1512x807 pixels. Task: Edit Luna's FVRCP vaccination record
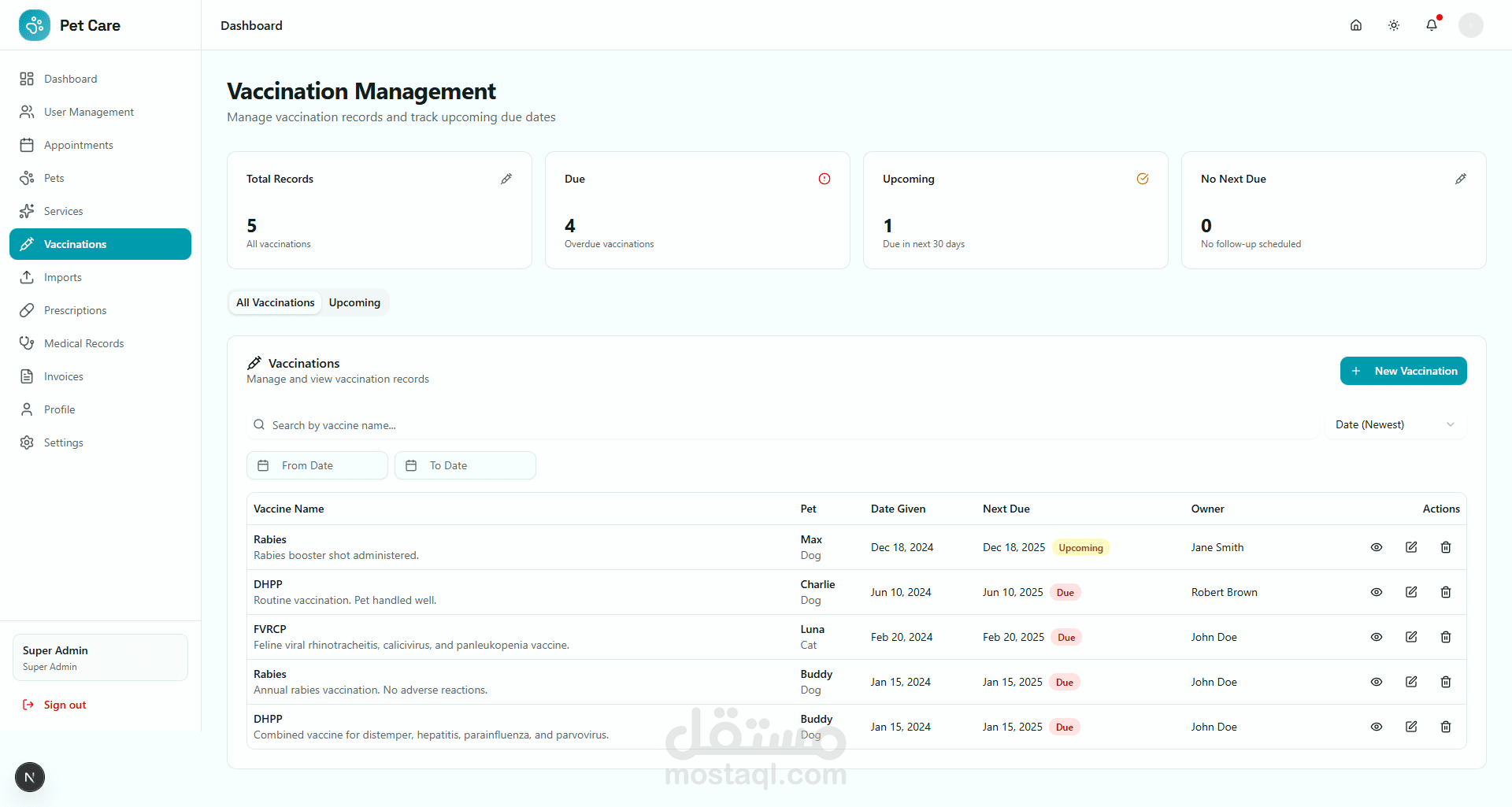coord(1411,637)
